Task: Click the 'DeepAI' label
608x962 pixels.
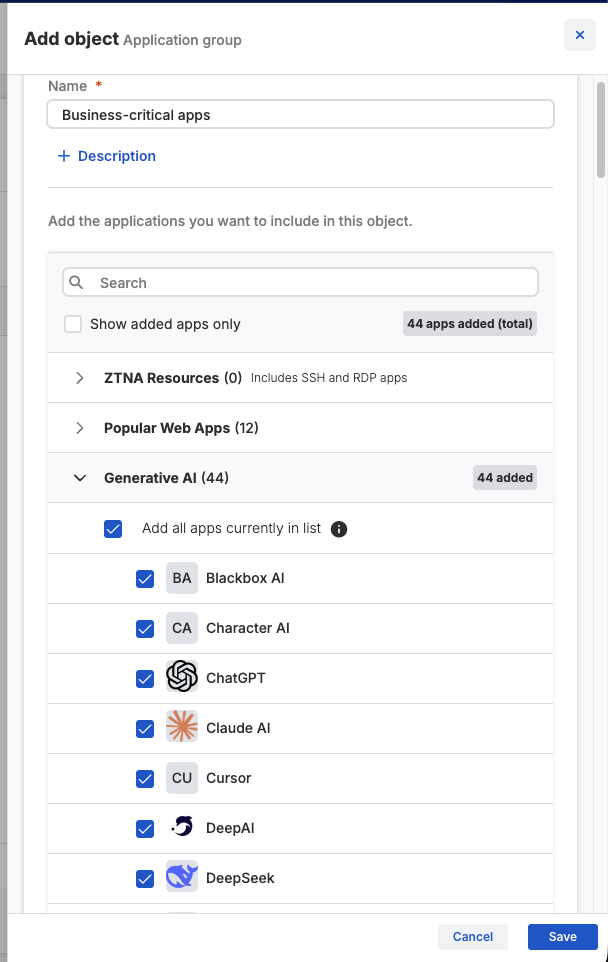Action: click(230, 828)
